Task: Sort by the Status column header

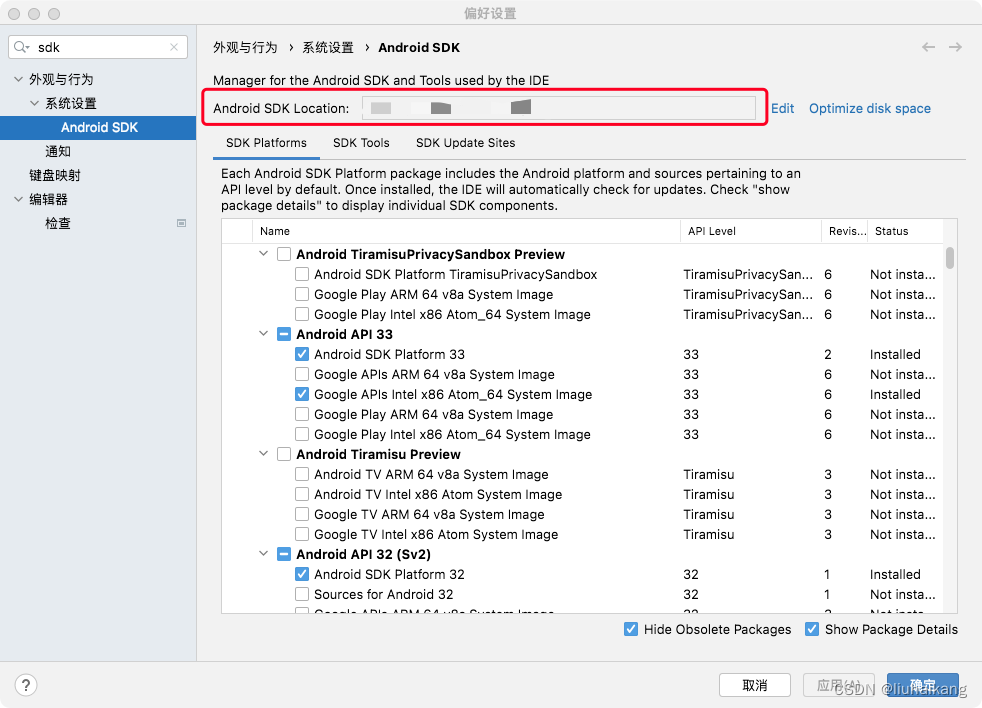Action: tap(905, 231)
